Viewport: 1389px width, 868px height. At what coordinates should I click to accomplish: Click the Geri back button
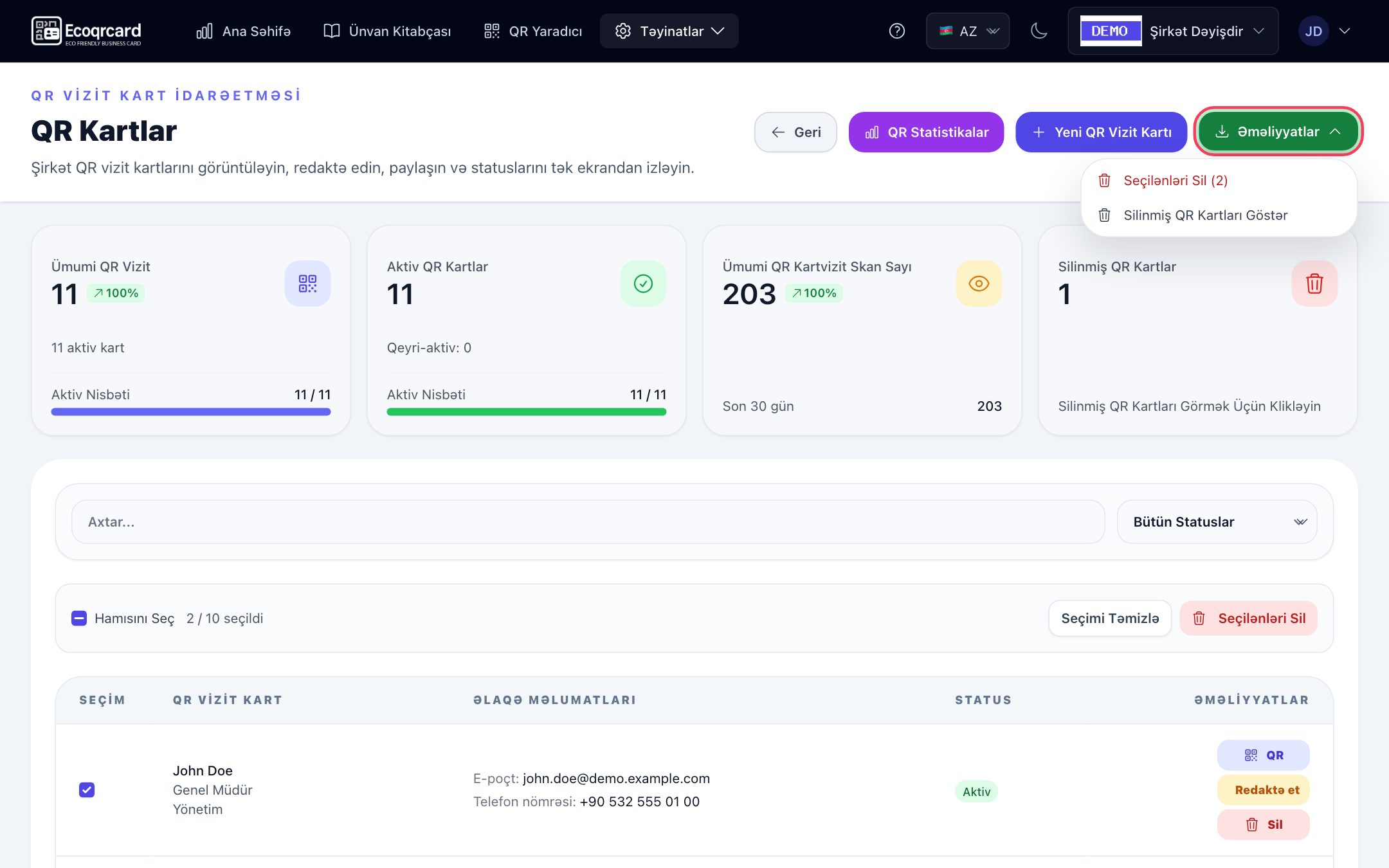pyautogui.click(x=796, y=132)
